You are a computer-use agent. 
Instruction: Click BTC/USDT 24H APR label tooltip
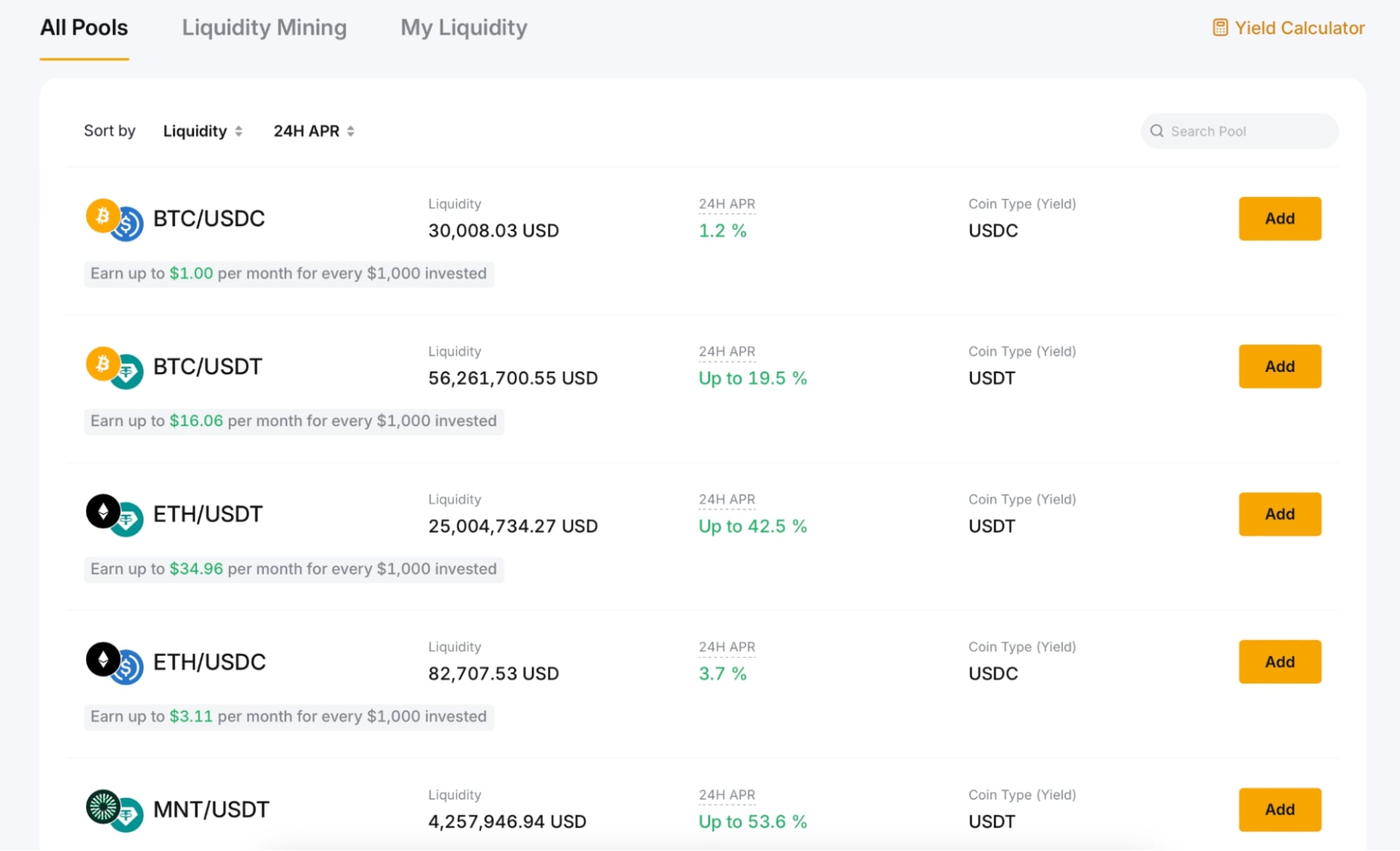pos(726,351)
